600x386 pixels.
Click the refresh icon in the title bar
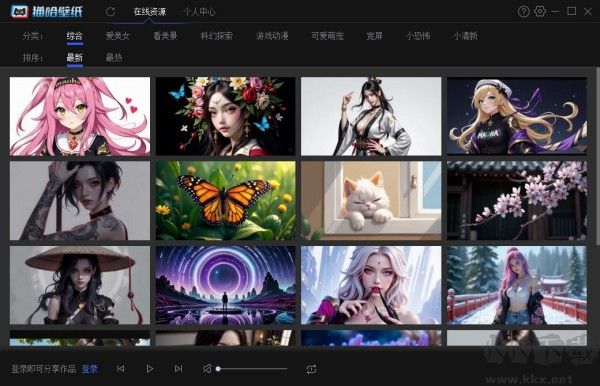(110, 12)
